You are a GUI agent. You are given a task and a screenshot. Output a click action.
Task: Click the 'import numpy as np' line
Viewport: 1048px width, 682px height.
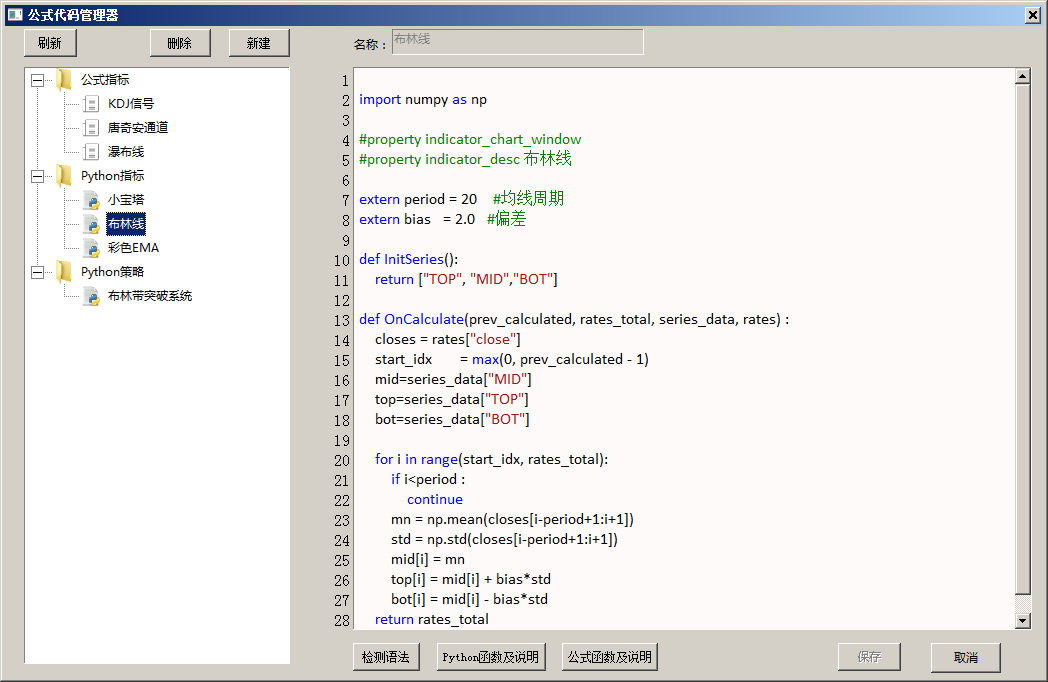click(423, 100)
